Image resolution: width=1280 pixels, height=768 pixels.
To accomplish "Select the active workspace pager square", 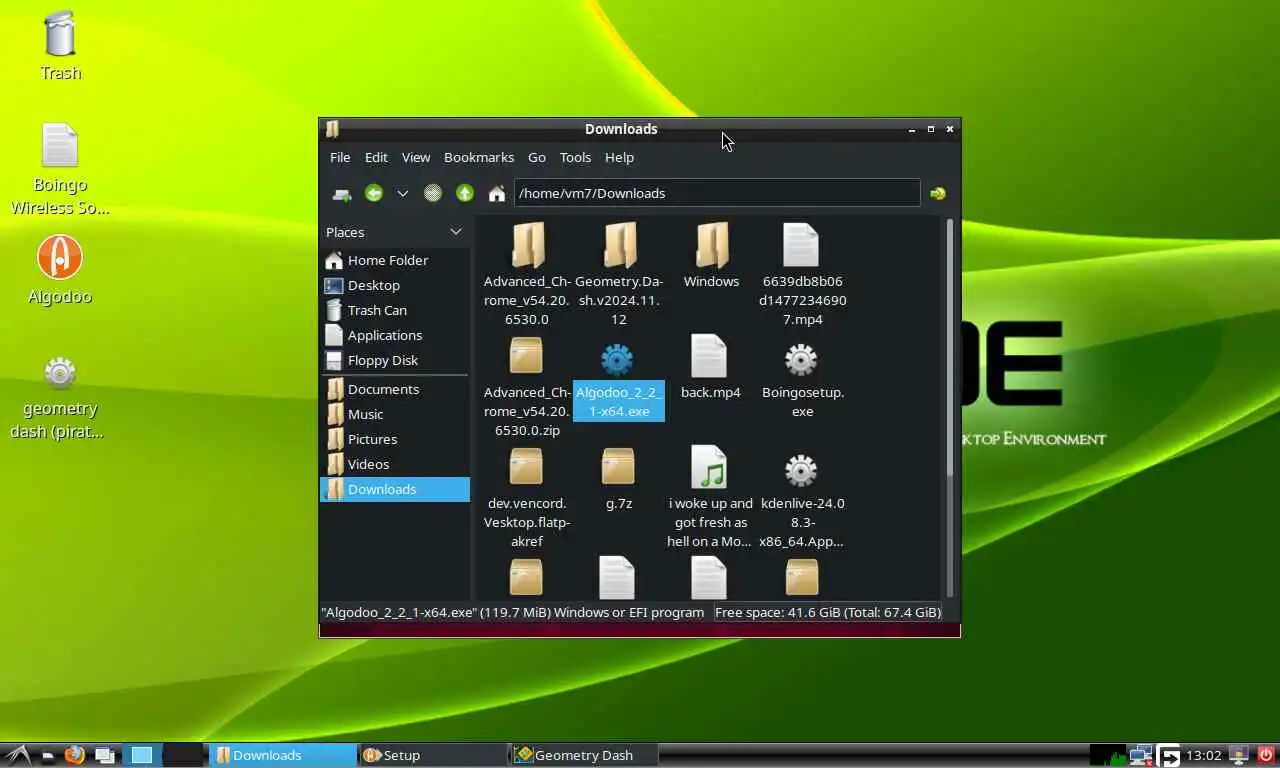I will click(142, 755).
